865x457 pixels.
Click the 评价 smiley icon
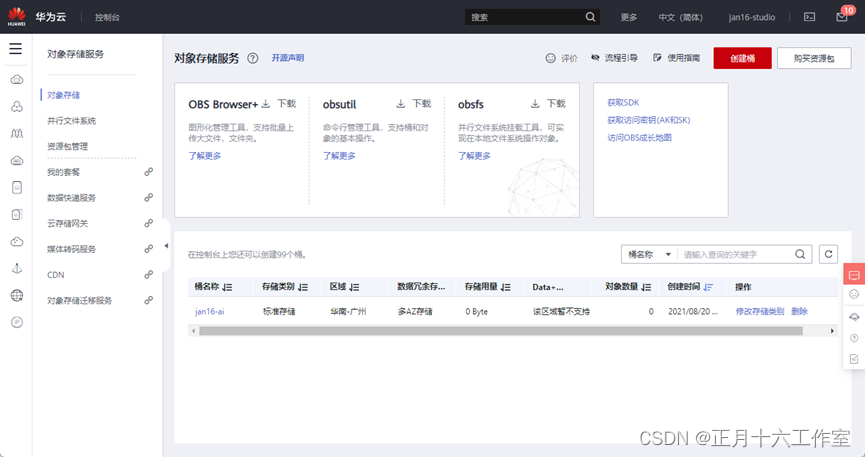[551, 58]
